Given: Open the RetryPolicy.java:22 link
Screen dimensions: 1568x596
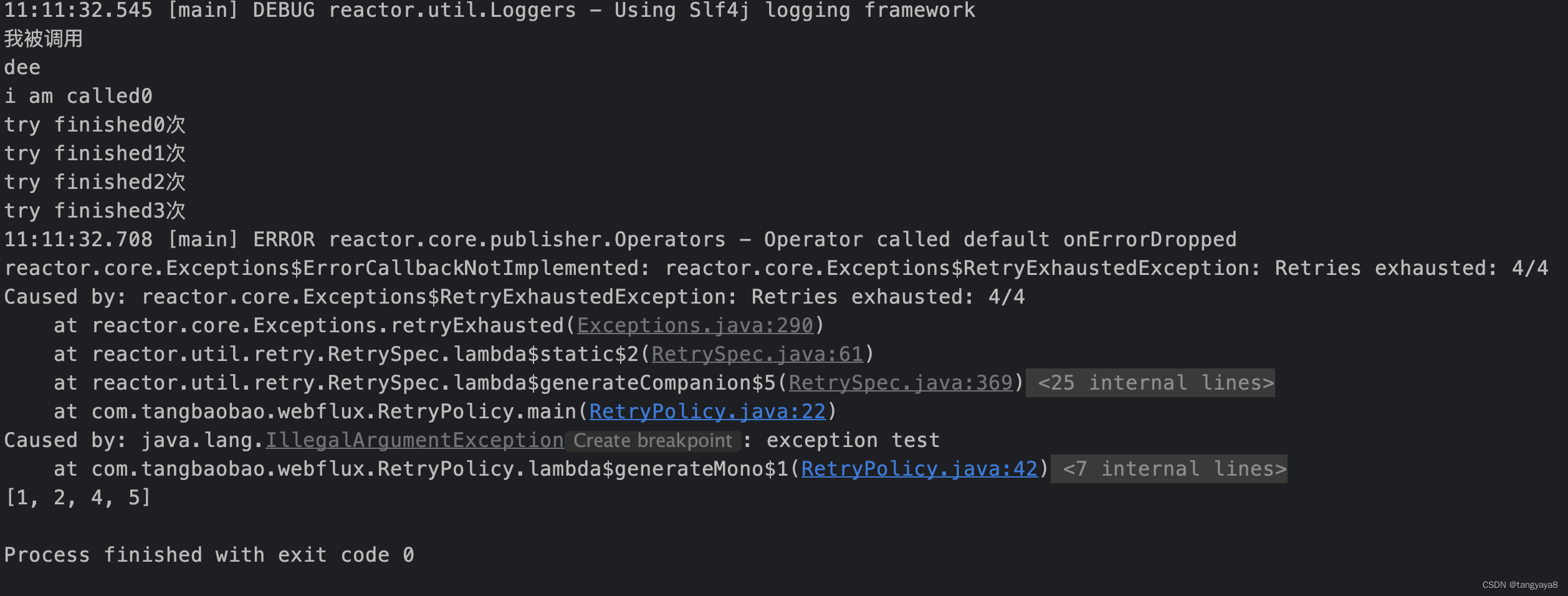Looking at the screenshot, I should pos(707,411).
